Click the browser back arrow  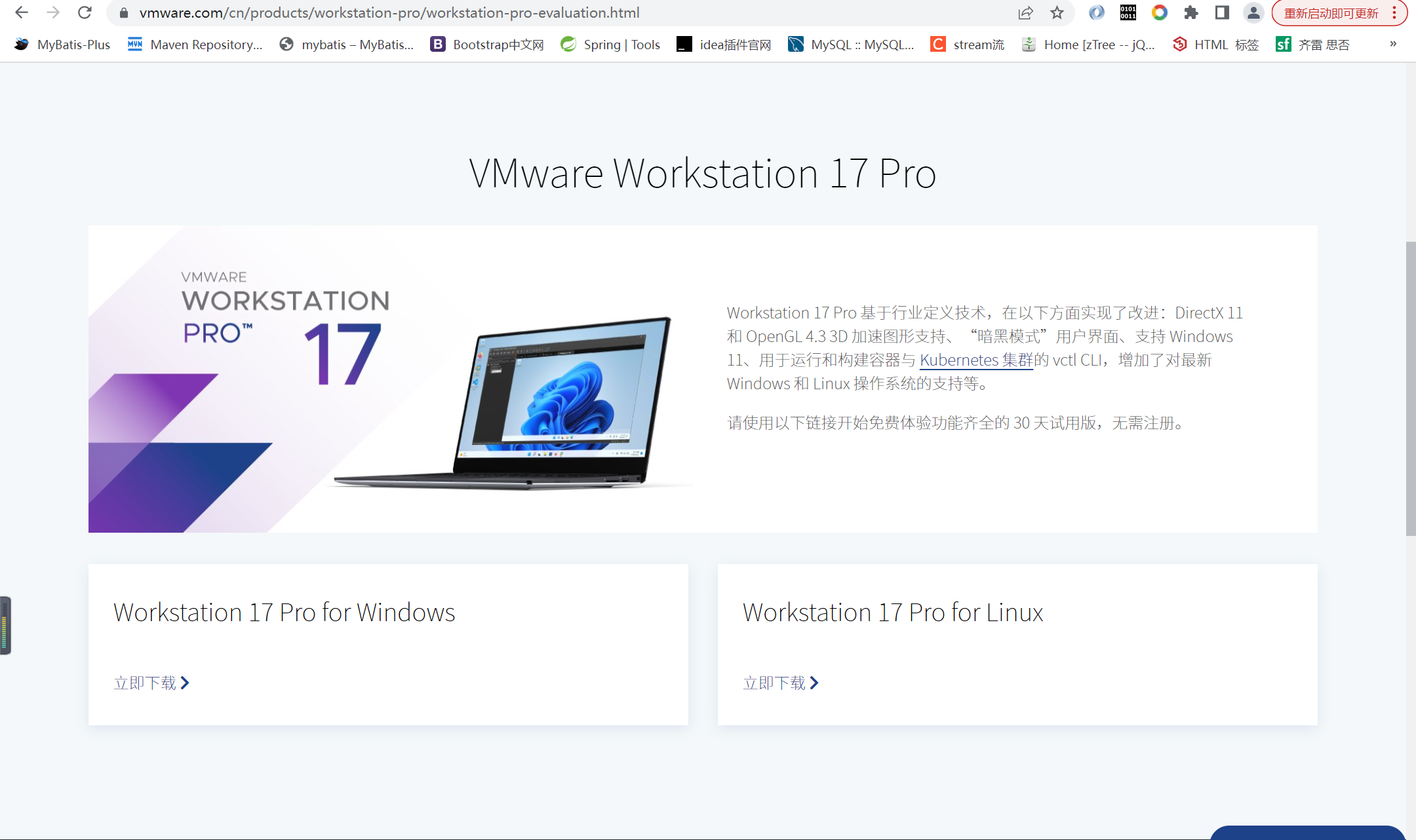tap(22, 12)
